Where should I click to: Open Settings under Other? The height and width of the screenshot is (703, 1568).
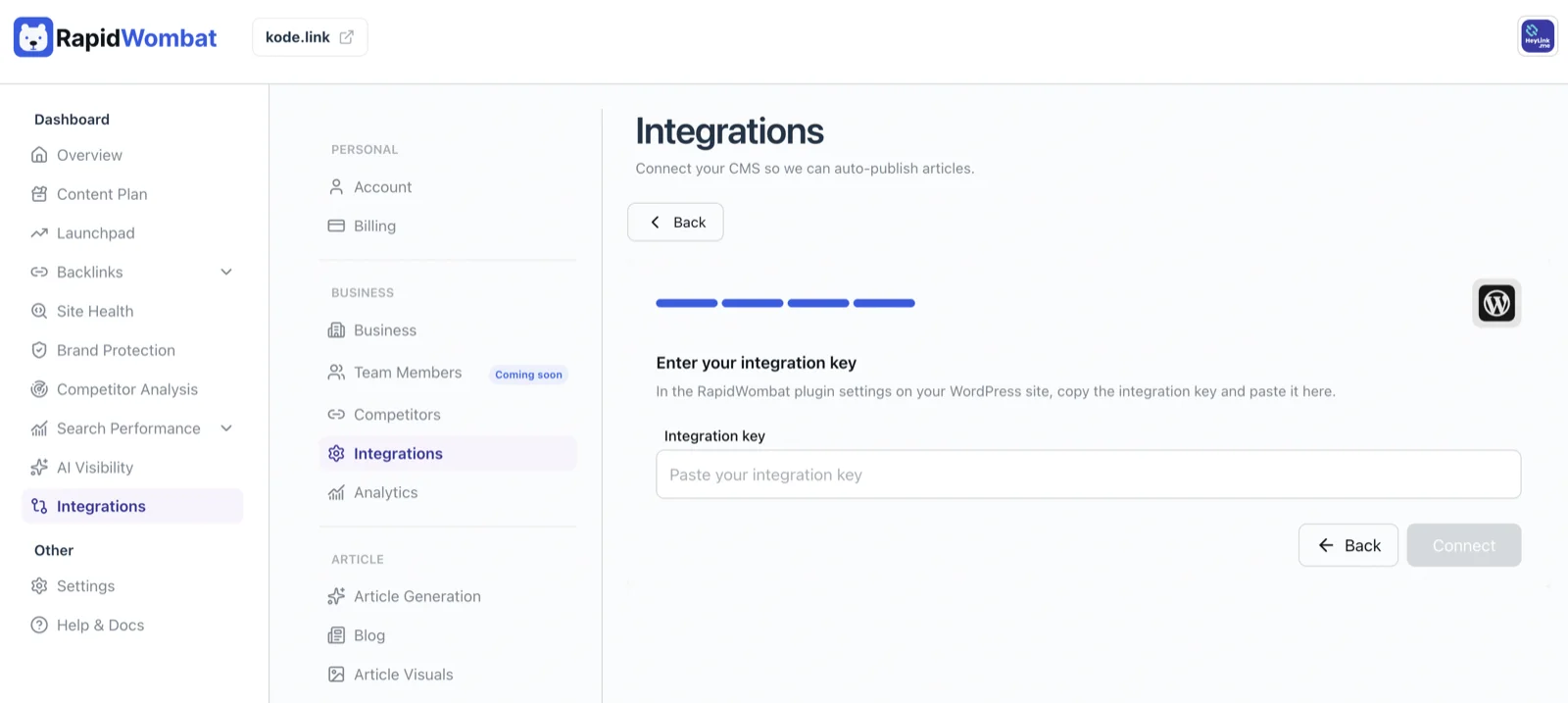(x=85, y=586)
